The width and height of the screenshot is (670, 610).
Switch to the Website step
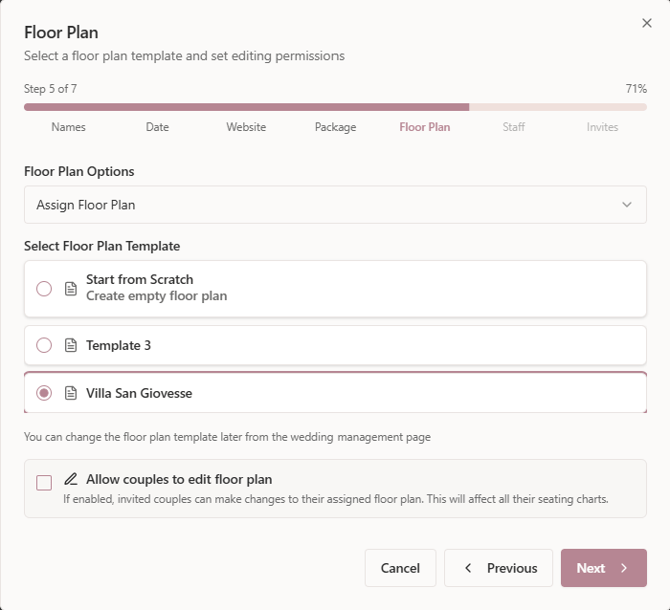click(x=246, y=127)
